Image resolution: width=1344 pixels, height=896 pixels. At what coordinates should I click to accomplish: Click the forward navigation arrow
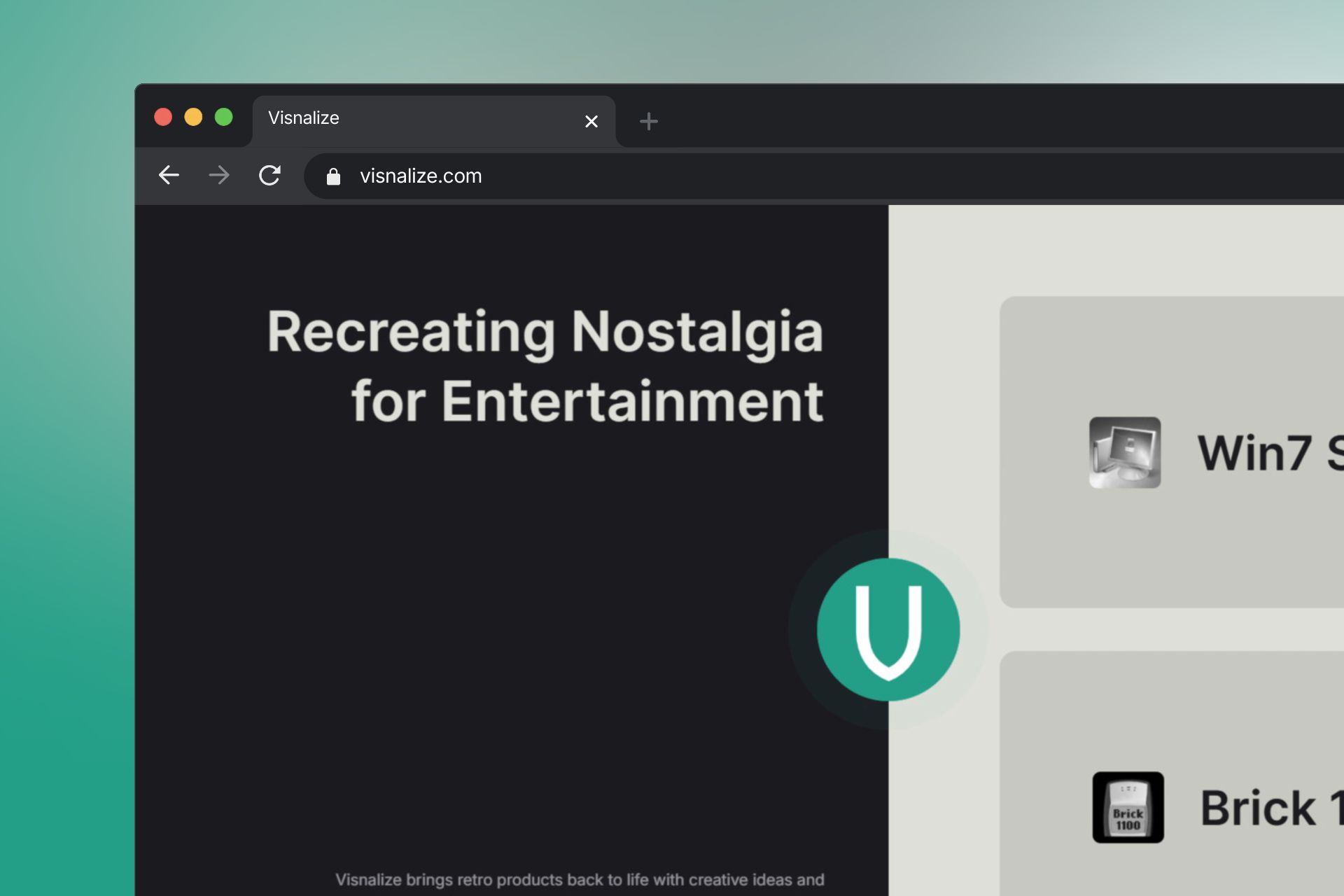coord(219,176)
